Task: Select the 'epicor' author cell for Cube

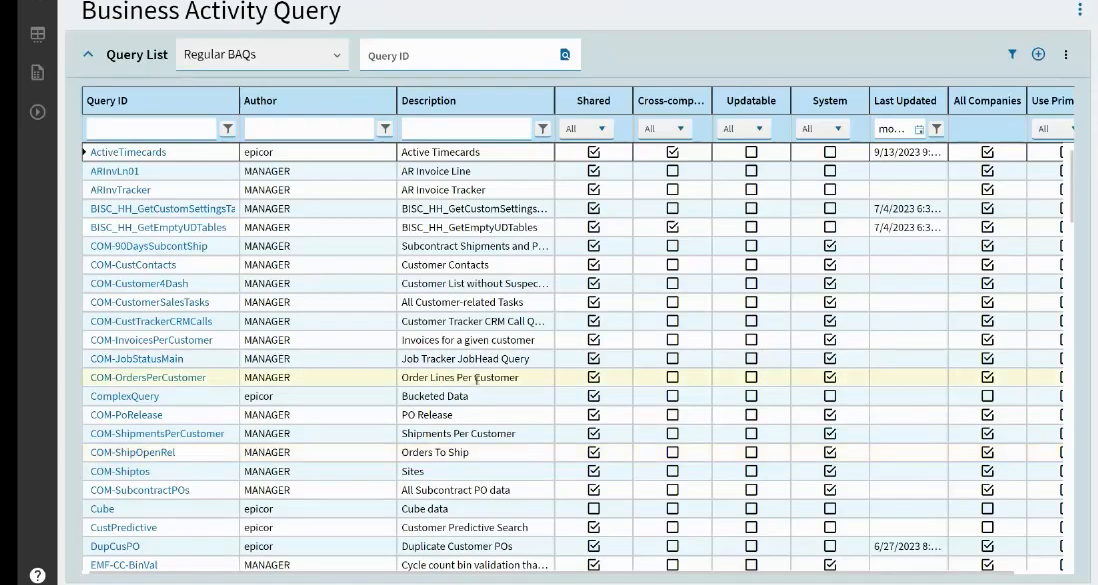Action: point(318,509)
